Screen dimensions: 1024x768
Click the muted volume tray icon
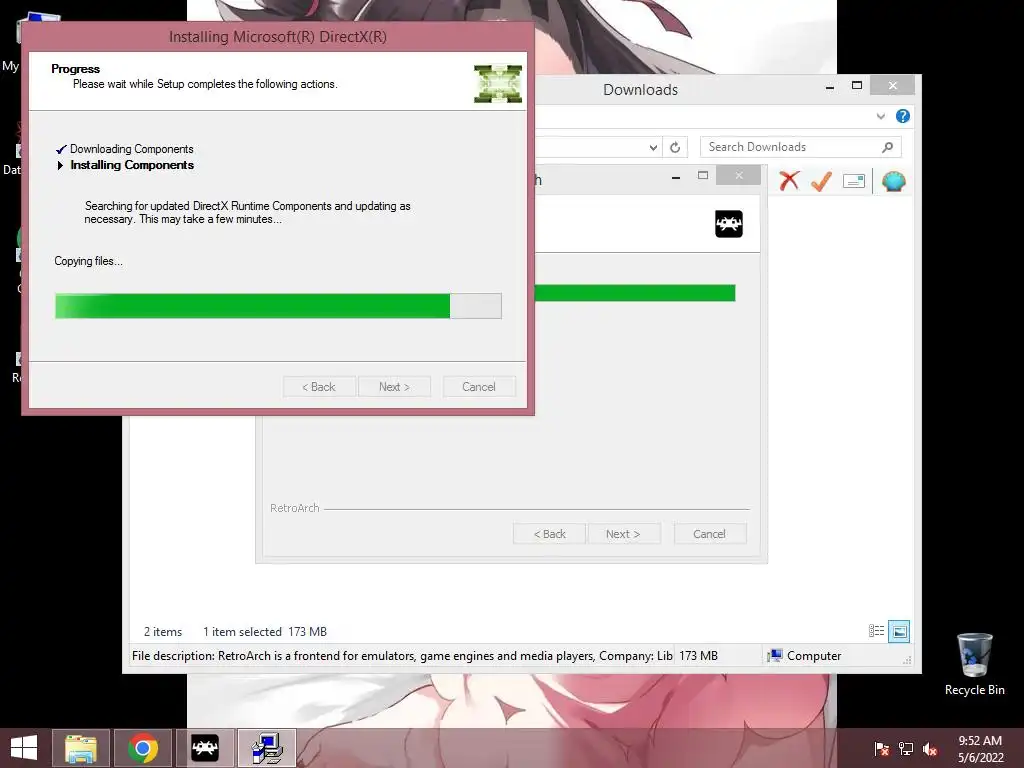click(930, 748)
